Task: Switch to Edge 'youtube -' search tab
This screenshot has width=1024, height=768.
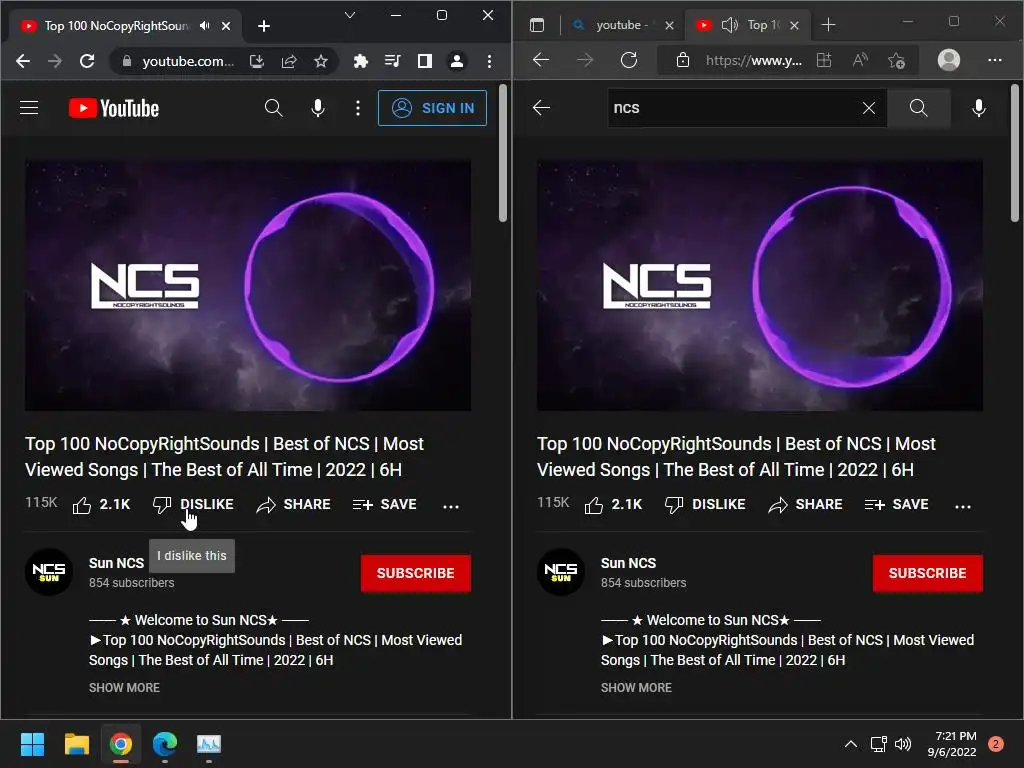Action: (620, 25)
